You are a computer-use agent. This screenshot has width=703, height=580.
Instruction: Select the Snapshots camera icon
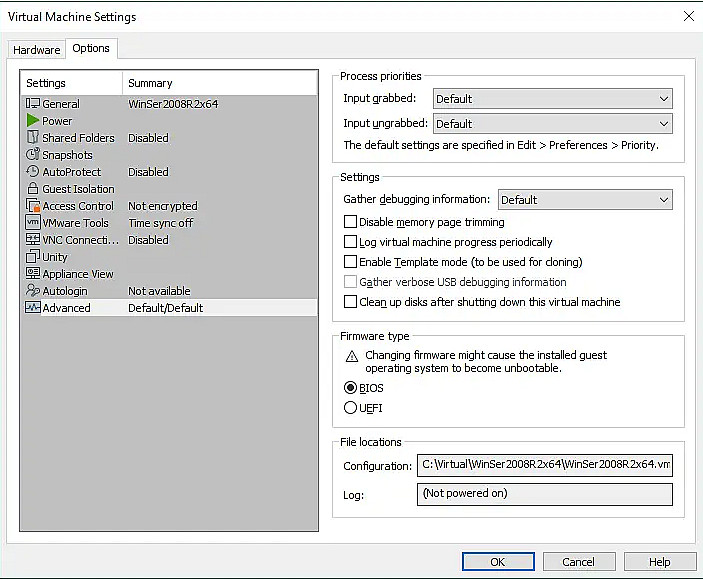pos(33,155)
